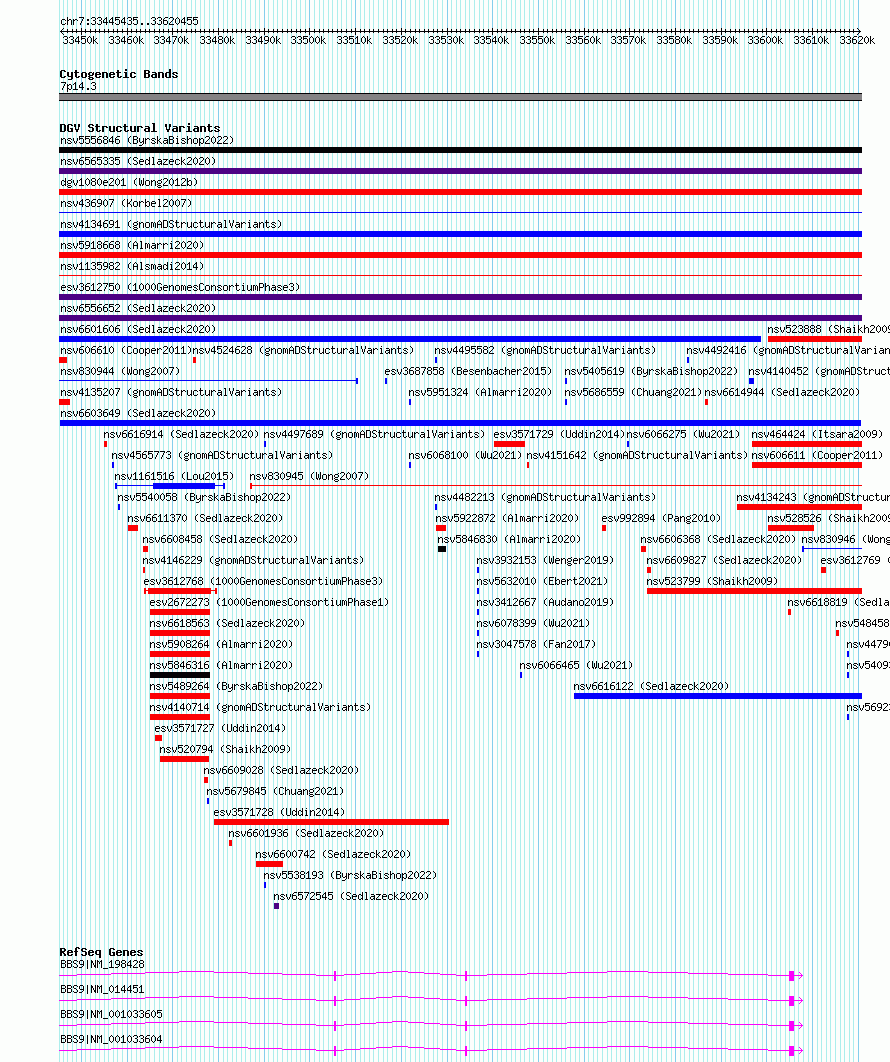Open nsv6611370 (Sedlazeck2020) variant
The width and height of the screenshot is (890, 1062).
[x=205, y=518]
